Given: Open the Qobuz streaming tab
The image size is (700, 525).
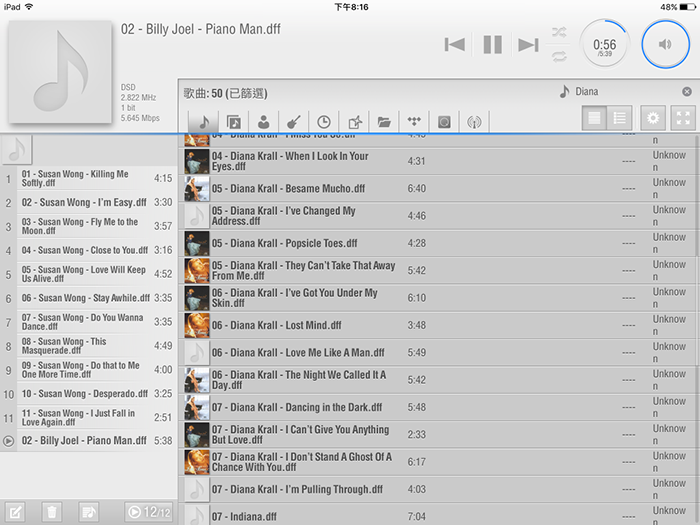Looking at the screenshot, I should pos(444,121).
